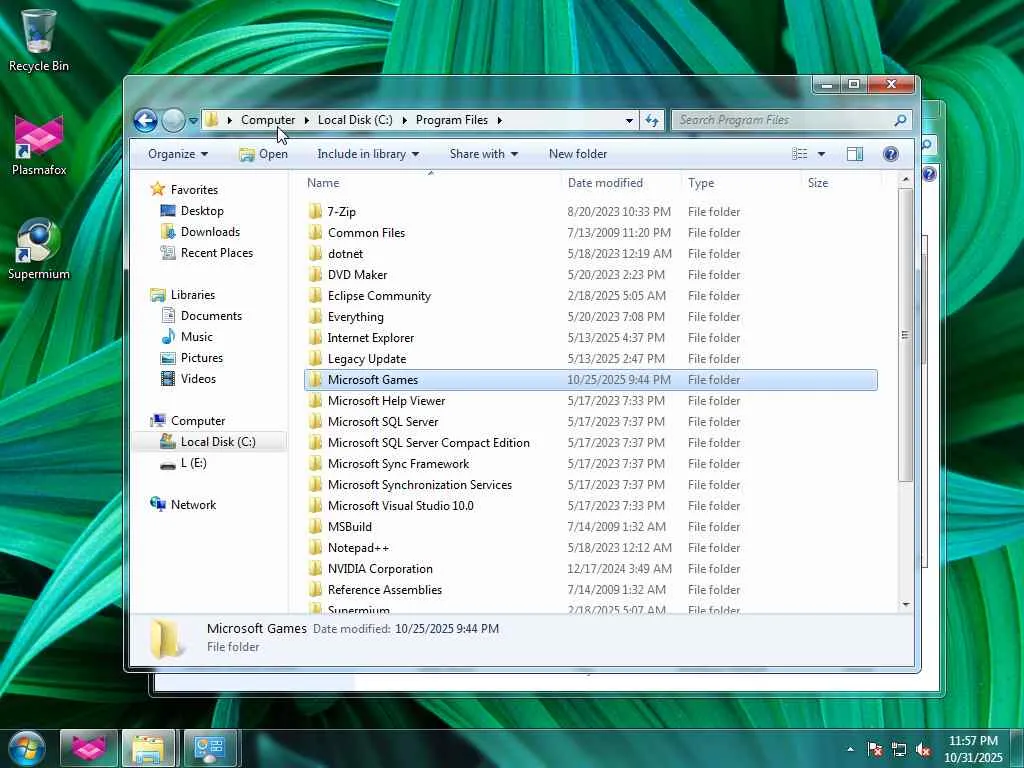Select Microsoft Visual Studio 10.0 folder
The image size is (1024, 768).
click(400, 505)
